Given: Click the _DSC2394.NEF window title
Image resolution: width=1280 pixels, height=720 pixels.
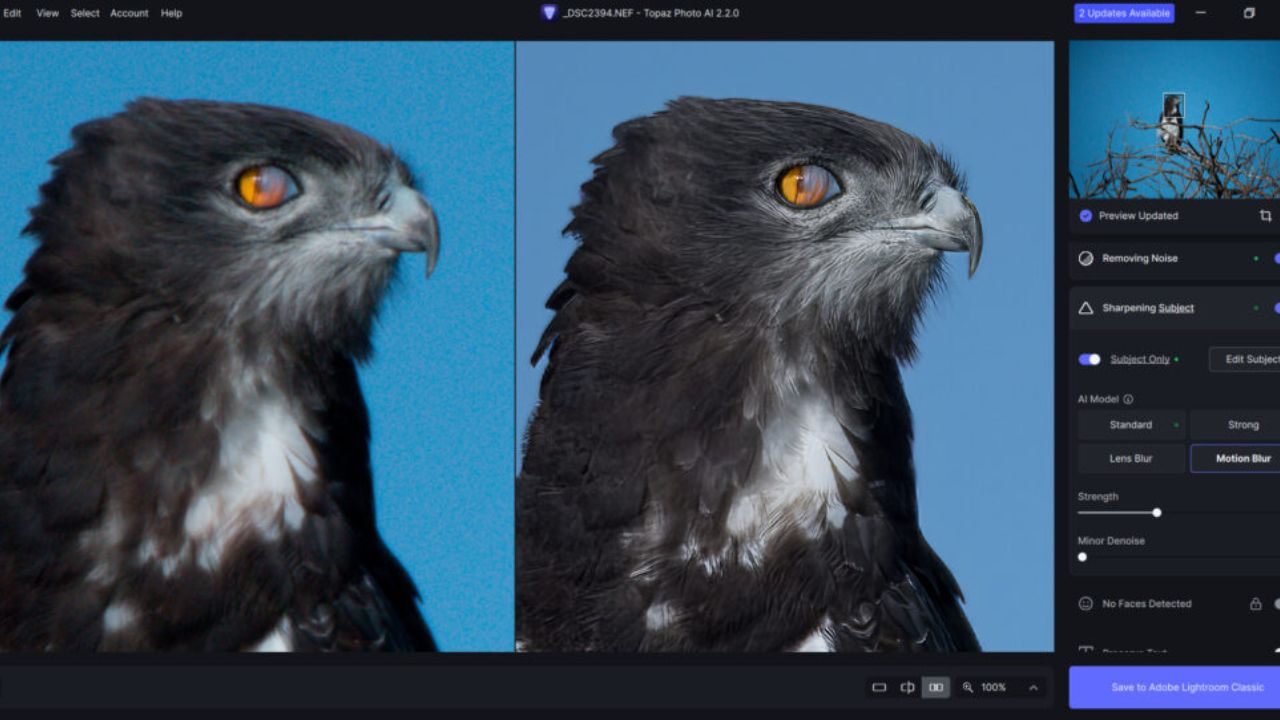Looking at the screenshot, I should [x=651, y=13].
